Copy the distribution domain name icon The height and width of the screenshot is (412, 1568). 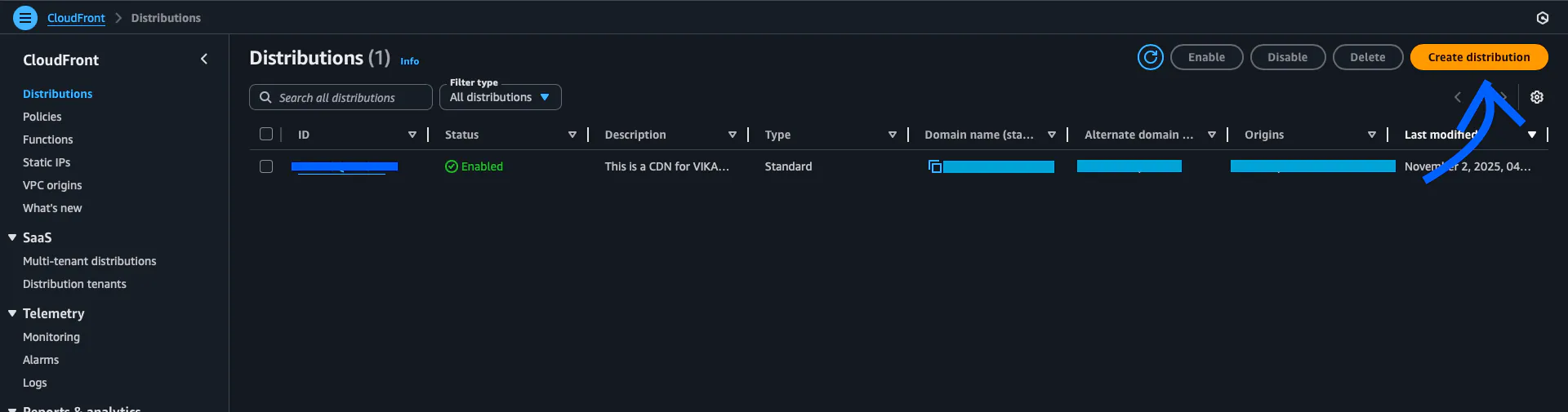click(x=935, y=166)
